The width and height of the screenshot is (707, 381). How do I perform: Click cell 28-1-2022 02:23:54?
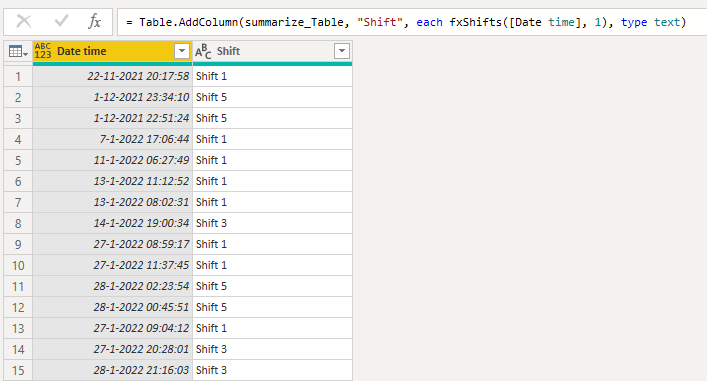click(112, 286)
